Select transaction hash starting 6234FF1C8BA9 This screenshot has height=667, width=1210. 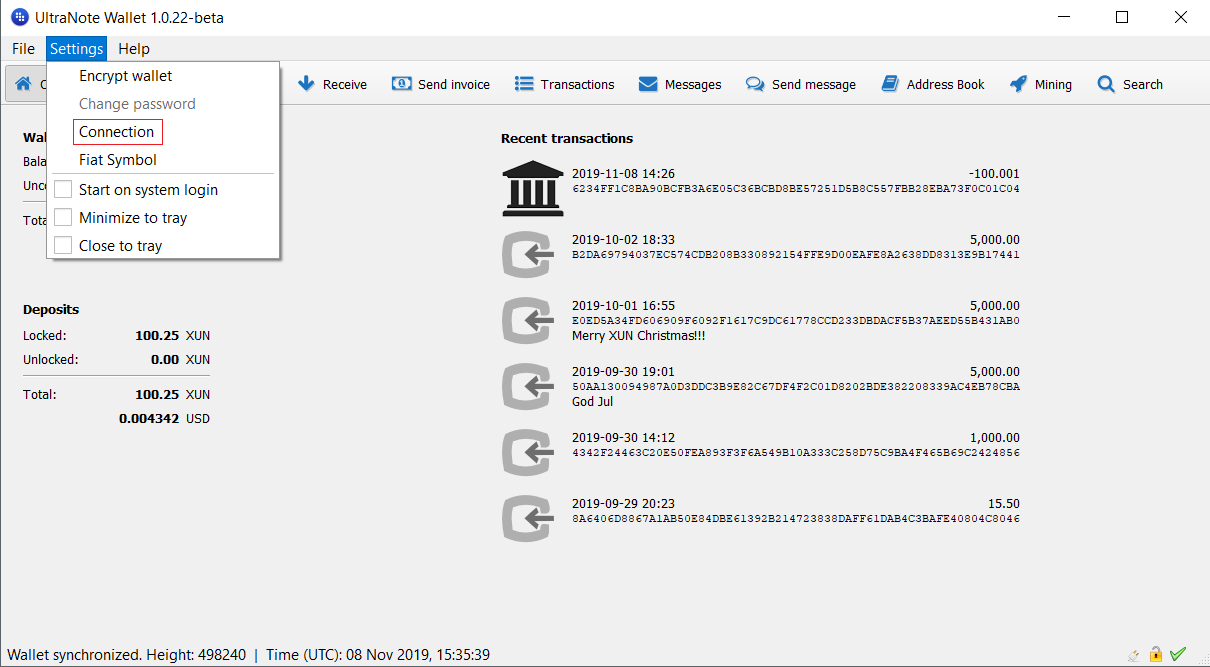click(x=796, y=189)
